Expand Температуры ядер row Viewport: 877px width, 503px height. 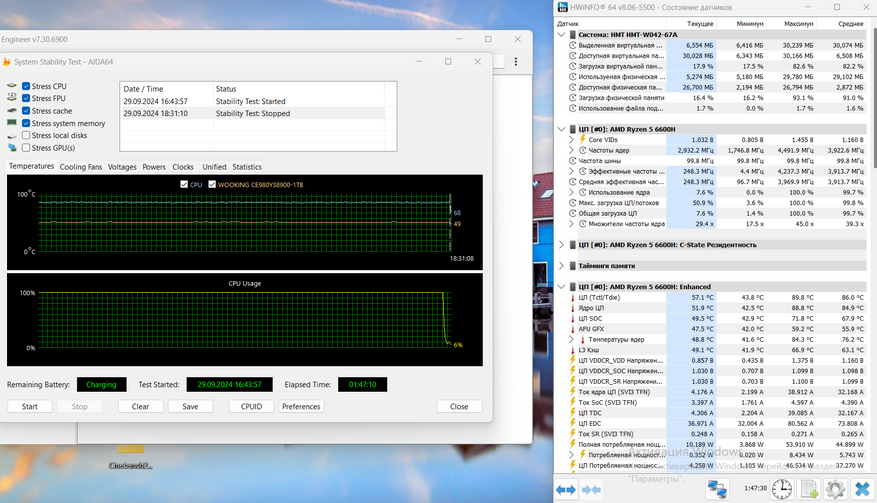[572, 340]
